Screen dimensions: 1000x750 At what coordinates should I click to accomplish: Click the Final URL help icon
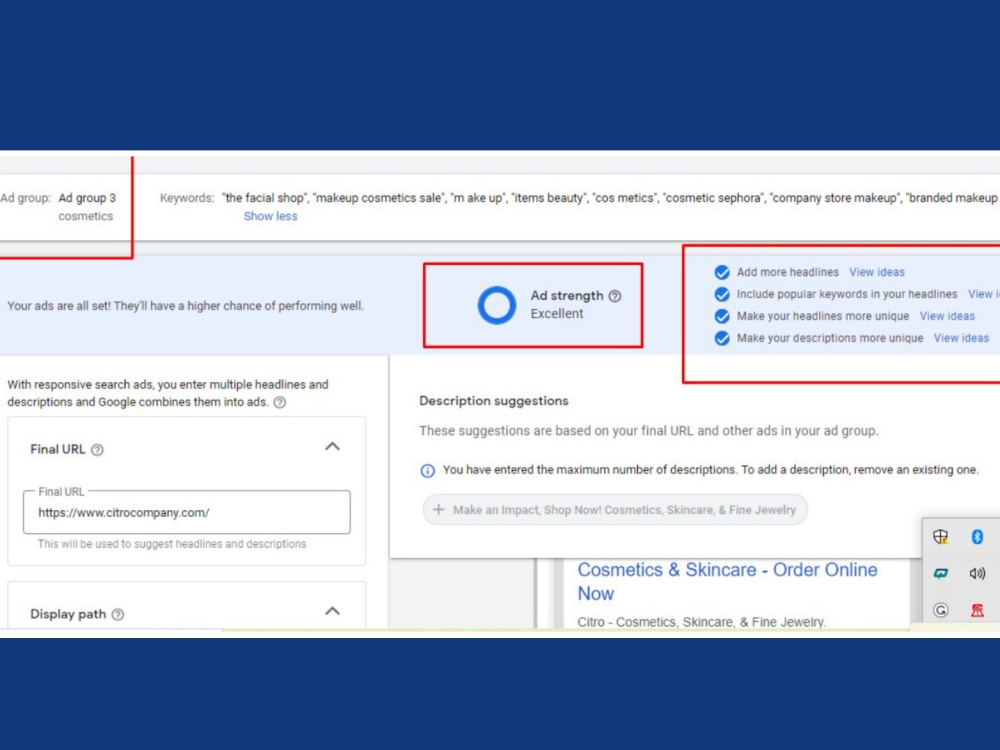click(x=97, y=450)
